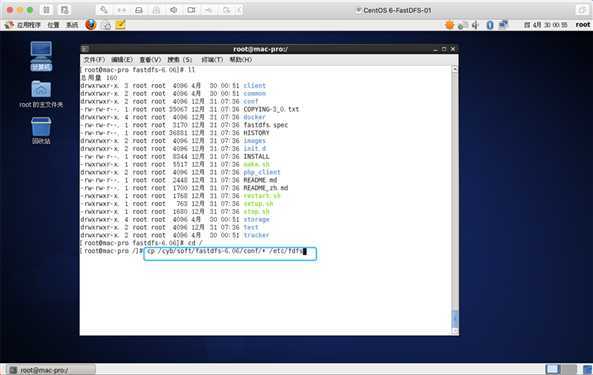
Task: Open VMware settings wrench icon
Action: (103, 10)
